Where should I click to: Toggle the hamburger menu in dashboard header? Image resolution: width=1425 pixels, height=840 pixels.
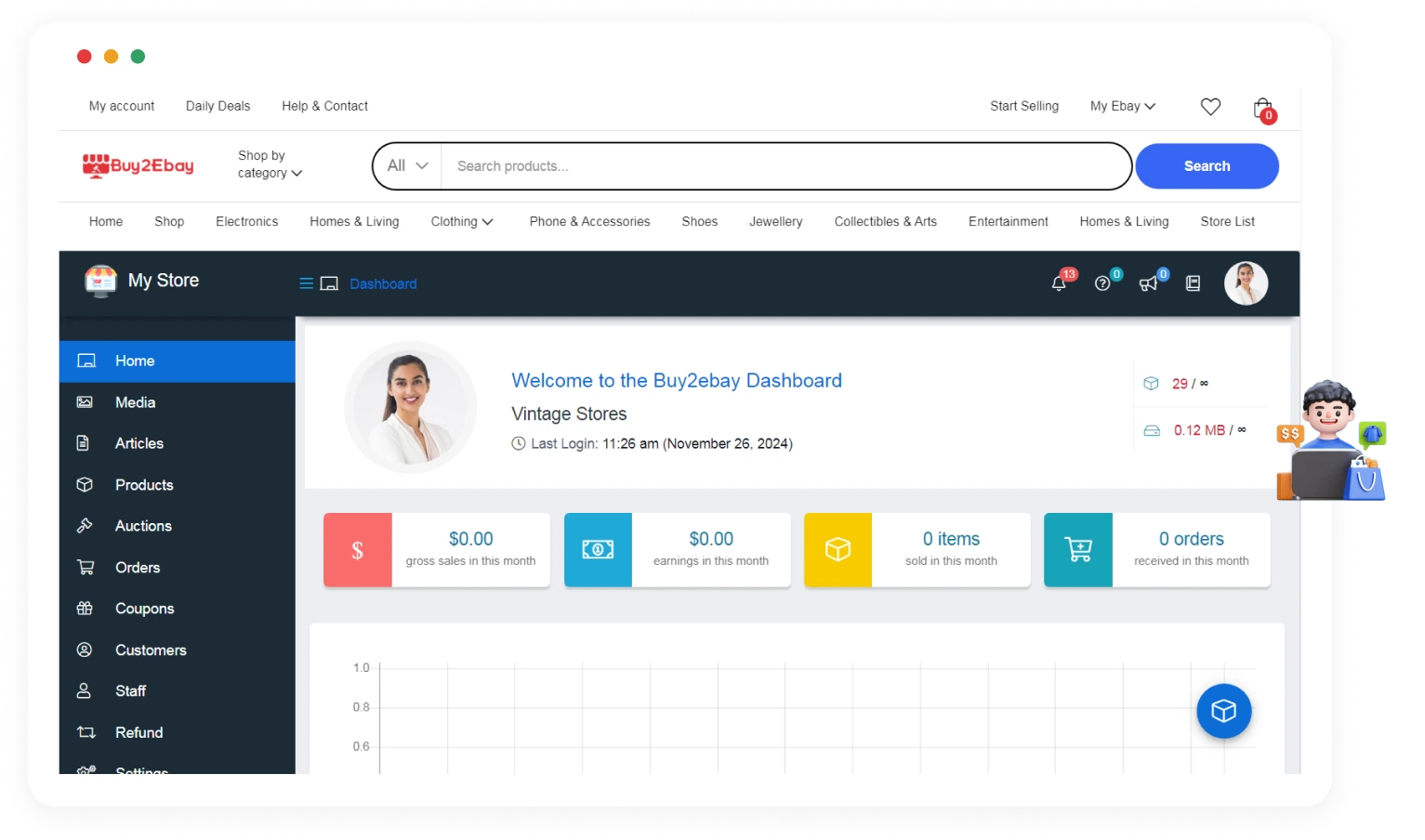(306, 283)
